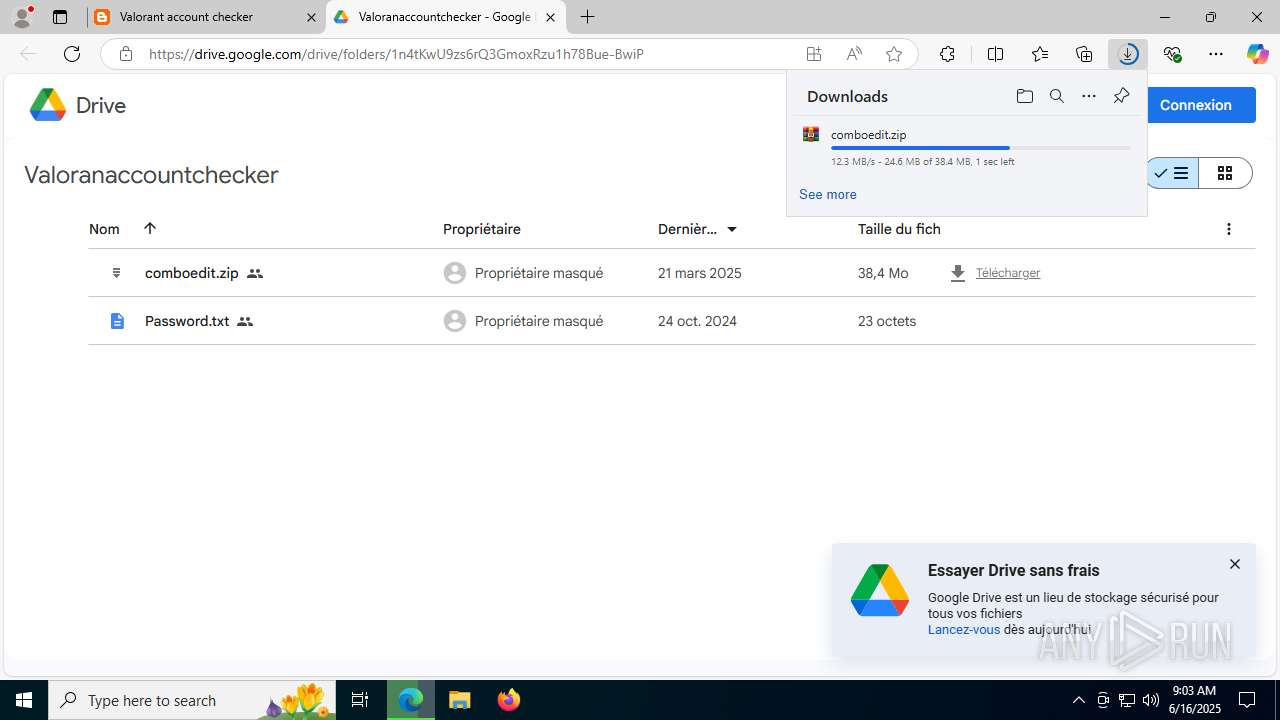
Task: Open the file list more options menu
Action: coord(1228,229)
